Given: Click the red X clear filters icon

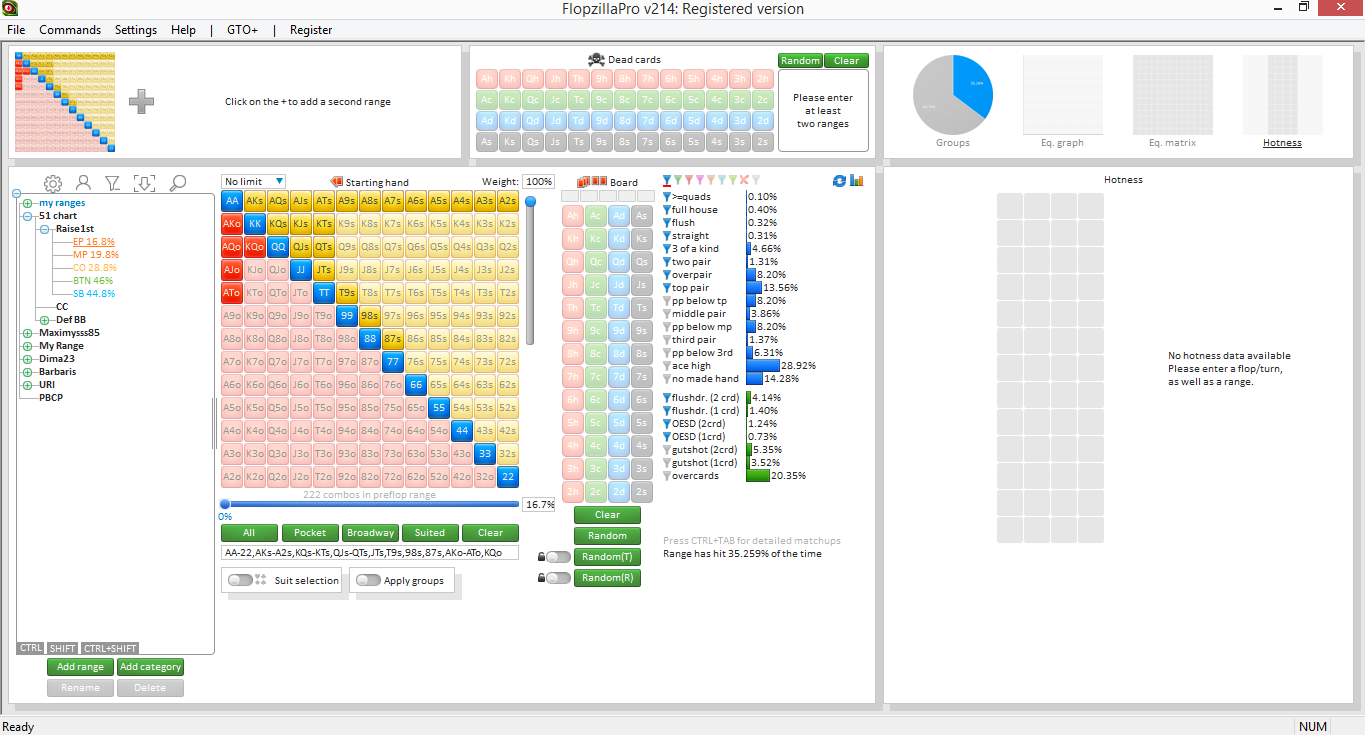Looking at the screenshot, I should tap(744, 180).
